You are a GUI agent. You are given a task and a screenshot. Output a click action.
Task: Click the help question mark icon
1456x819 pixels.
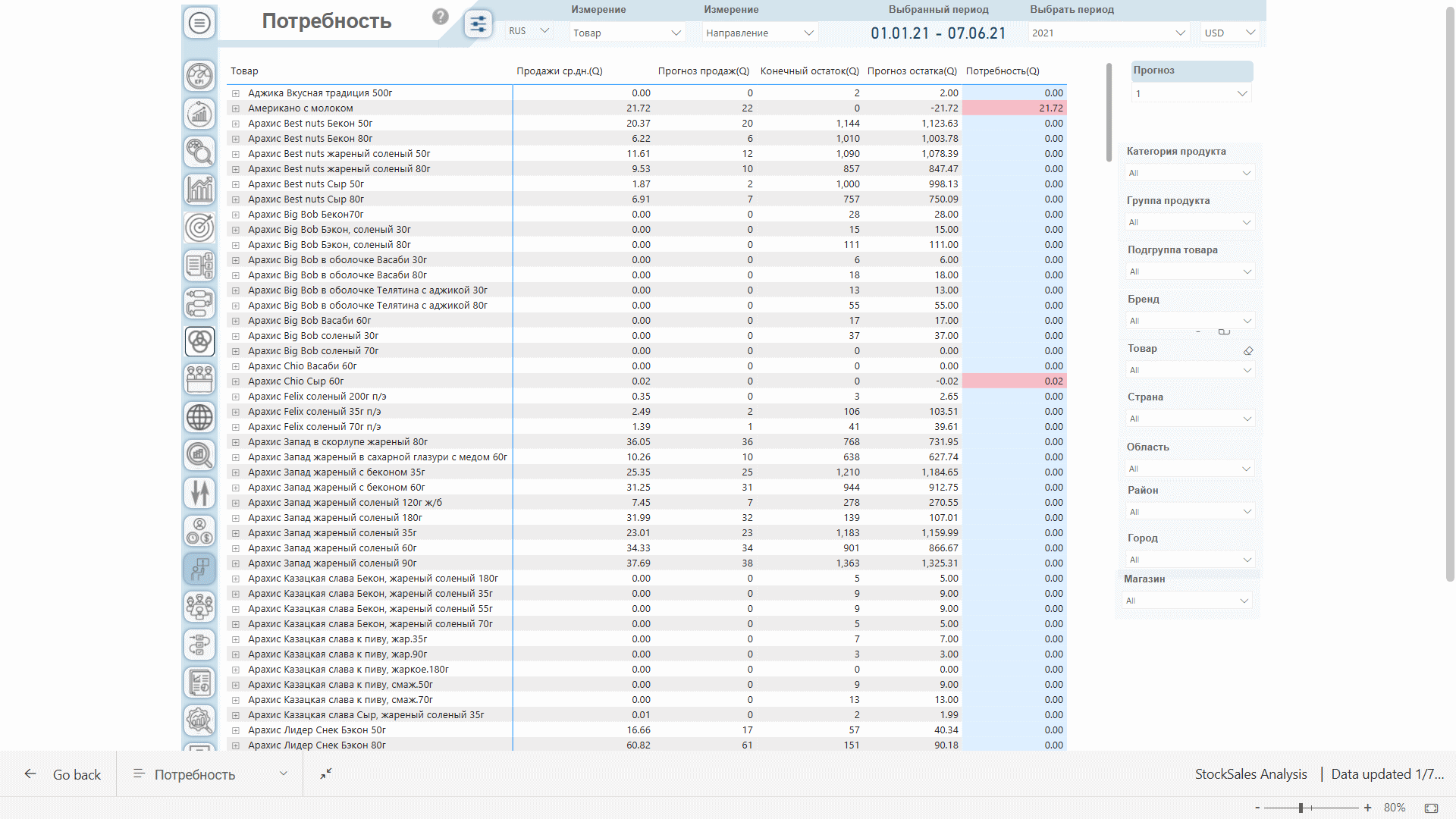point(441,17)
